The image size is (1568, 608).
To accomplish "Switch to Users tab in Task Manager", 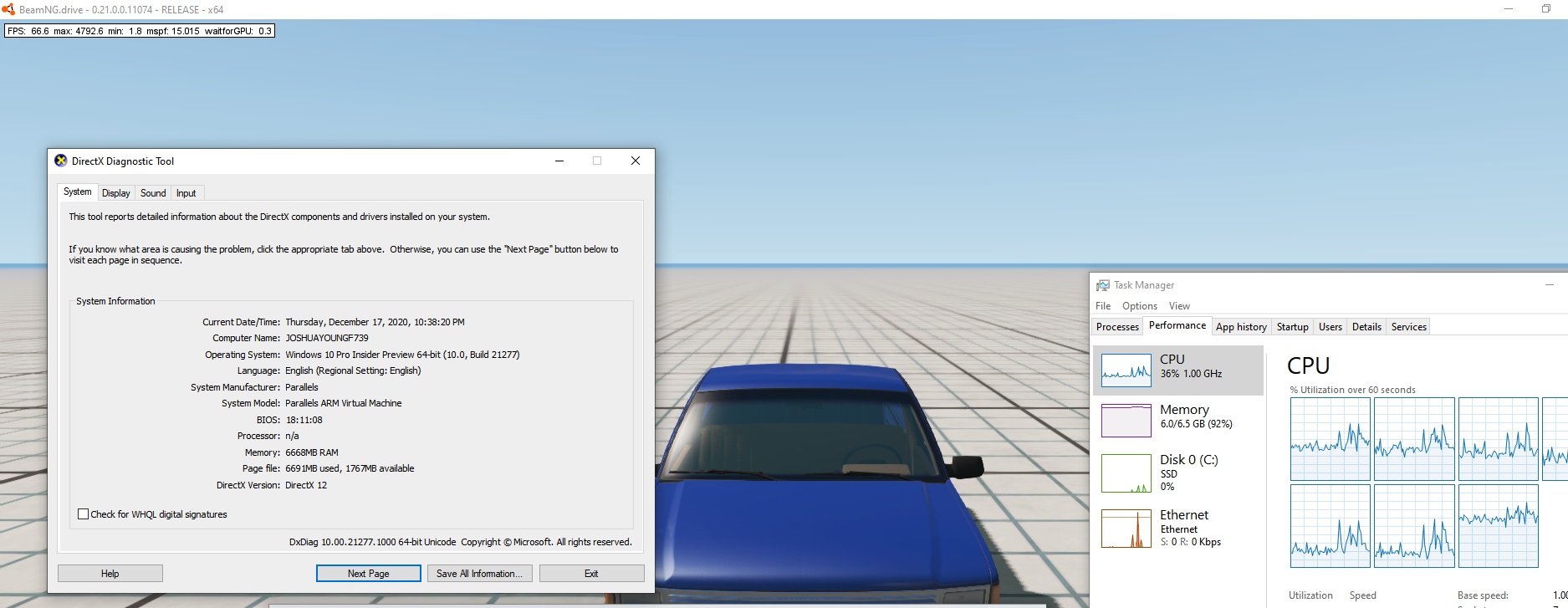I will click(1330, 327).
